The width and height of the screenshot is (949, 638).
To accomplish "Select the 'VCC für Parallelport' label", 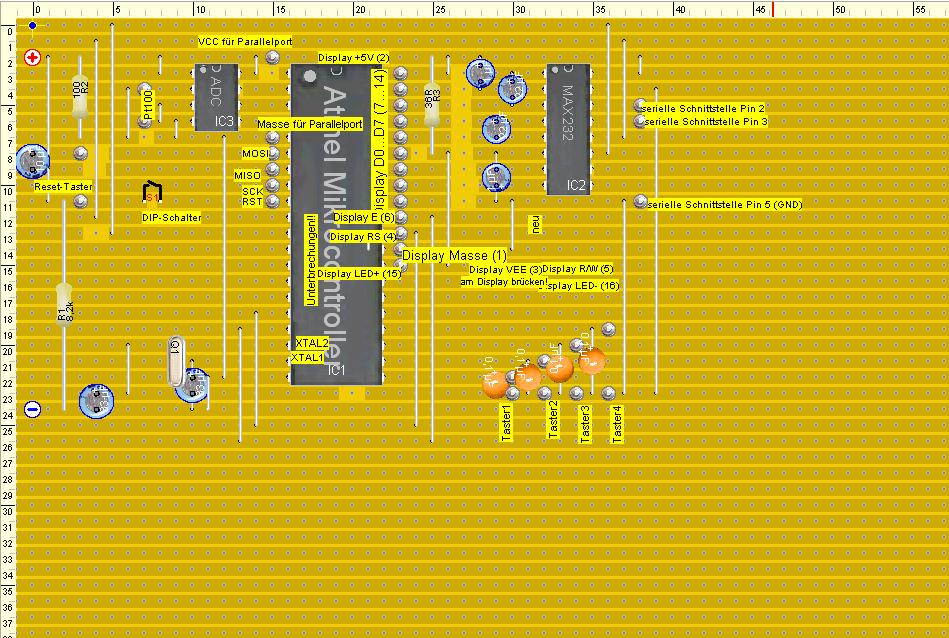I will tap(245, 42).
